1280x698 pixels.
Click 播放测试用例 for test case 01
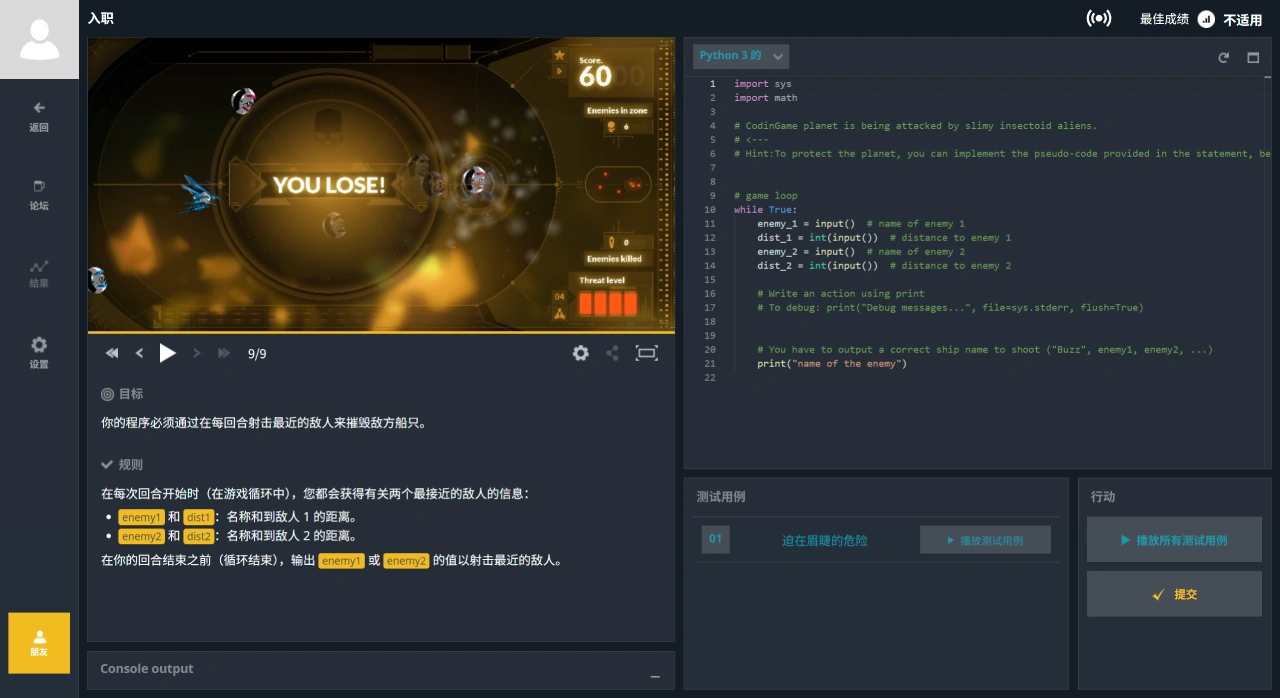(985, 539)
